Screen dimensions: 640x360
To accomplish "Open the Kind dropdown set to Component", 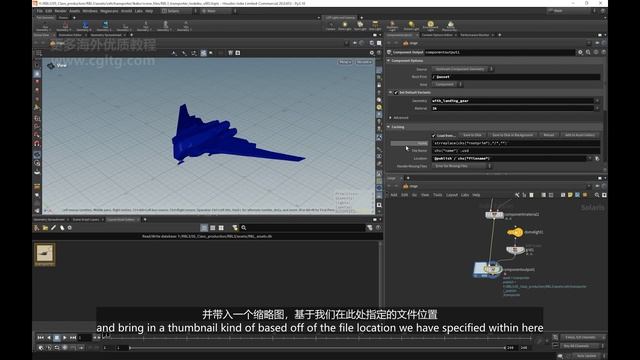I will click(447, 84).
